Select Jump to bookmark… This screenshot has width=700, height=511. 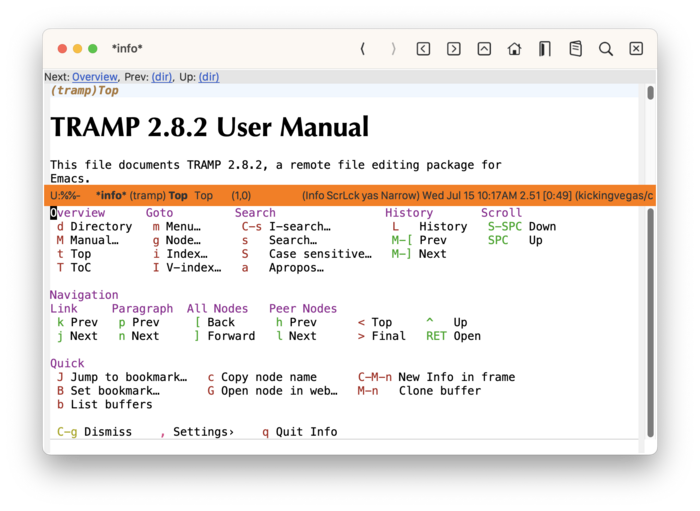click(x=122, y=378)
